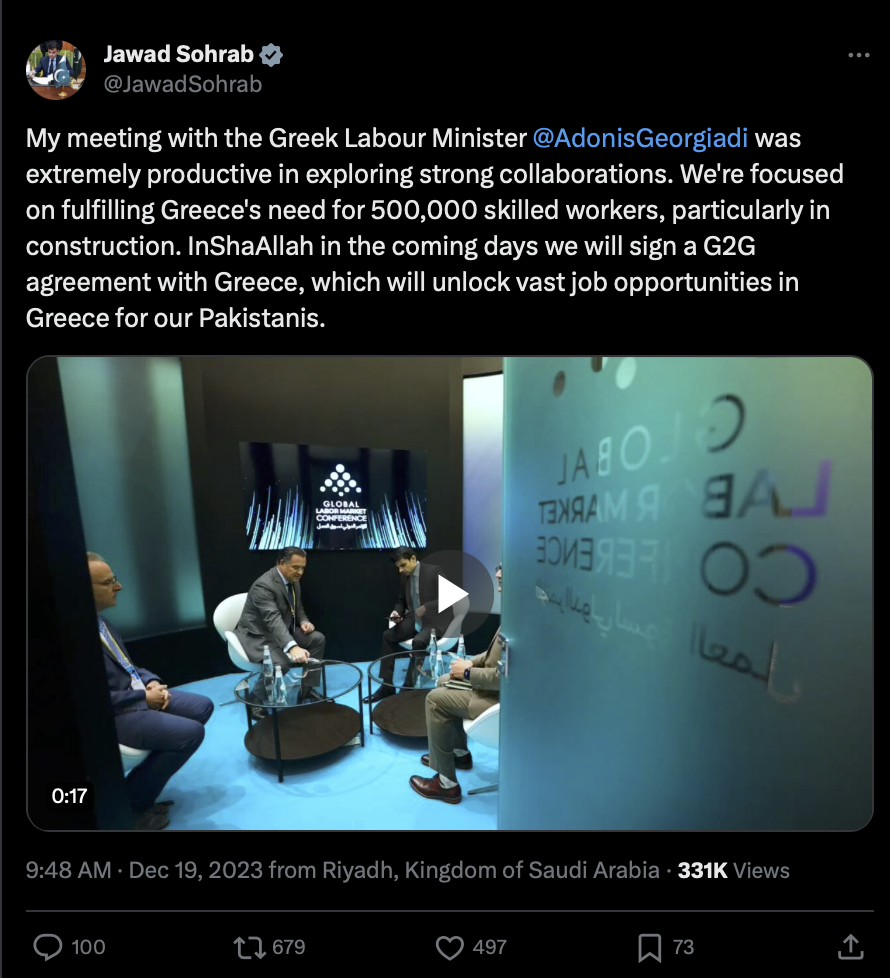Click the 0:17 video duration label
Viewport: 890px width, 978px height.
pos(69,796)
